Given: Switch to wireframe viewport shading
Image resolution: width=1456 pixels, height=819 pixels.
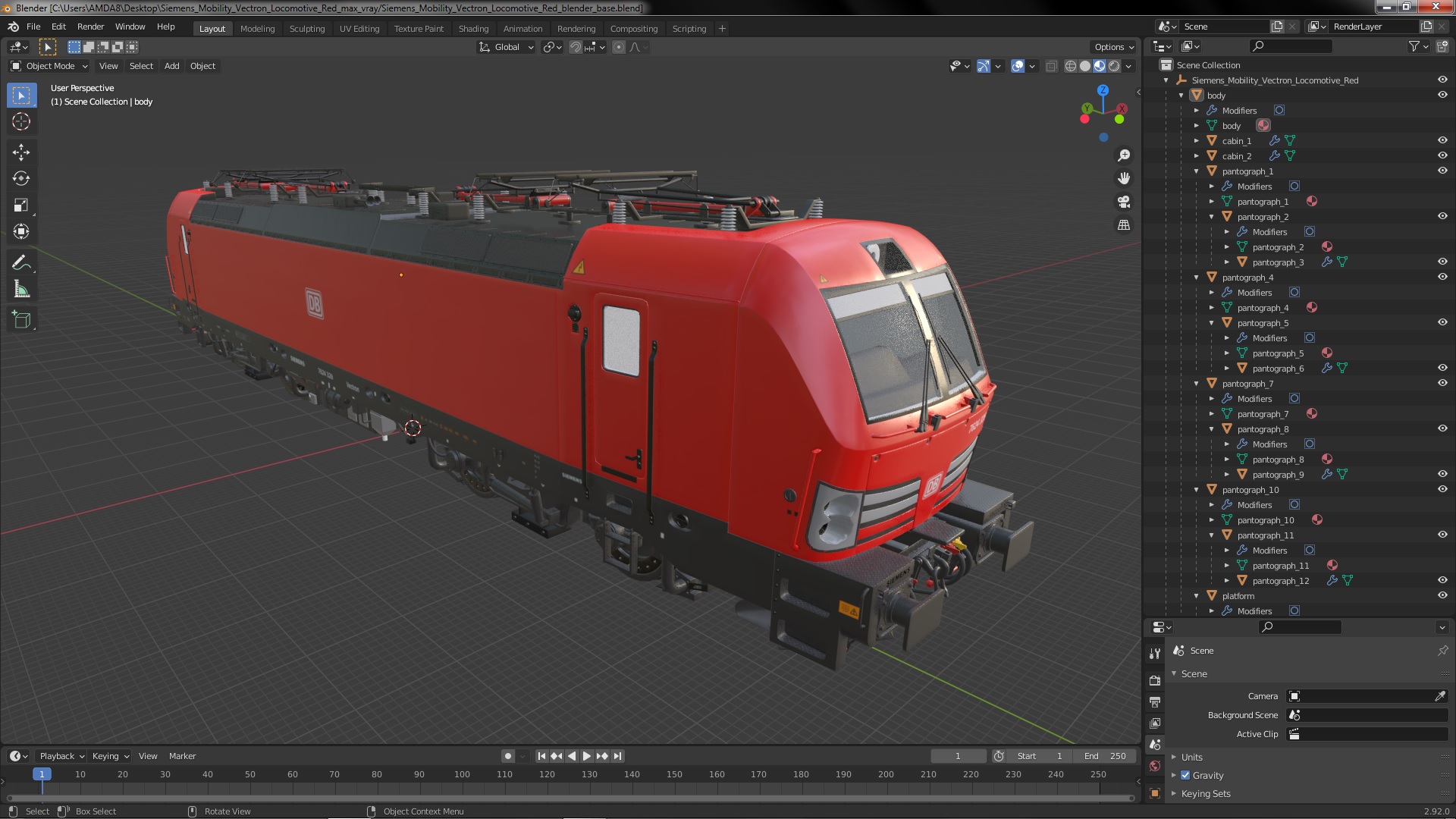Looking at the screenshot, I should [x=1070, y=66].
